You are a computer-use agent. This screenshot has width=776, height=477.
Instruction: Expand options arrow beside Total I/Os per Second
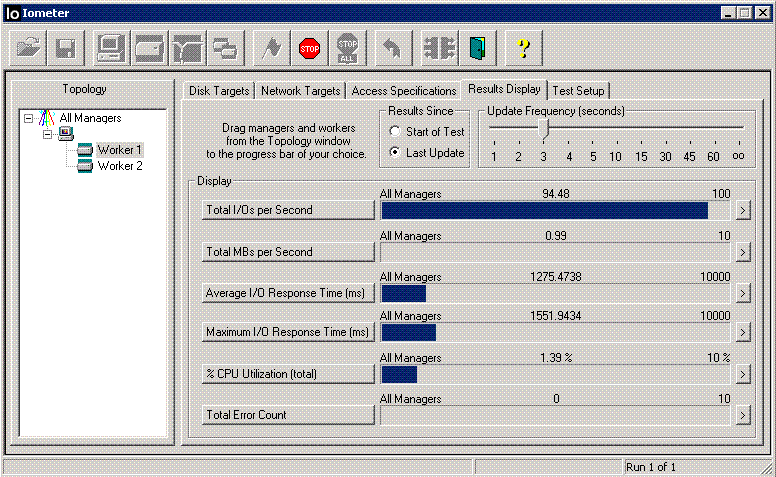[742, 210]
